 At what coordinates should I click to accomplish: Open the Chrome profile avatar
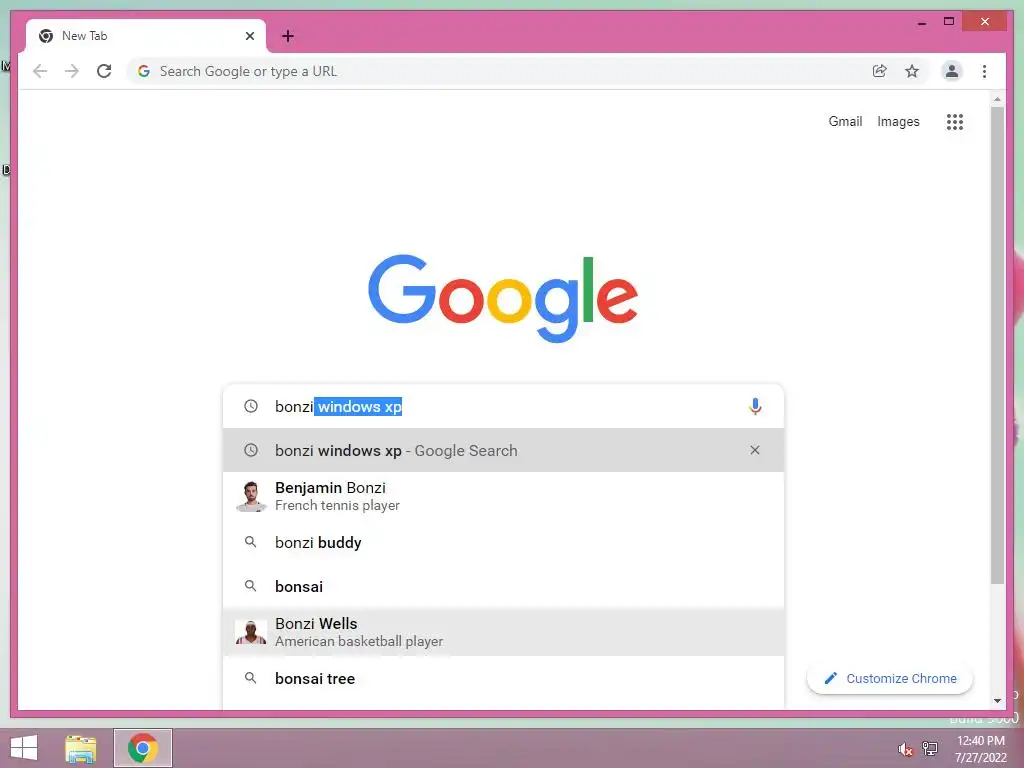(x=952, y=71)
